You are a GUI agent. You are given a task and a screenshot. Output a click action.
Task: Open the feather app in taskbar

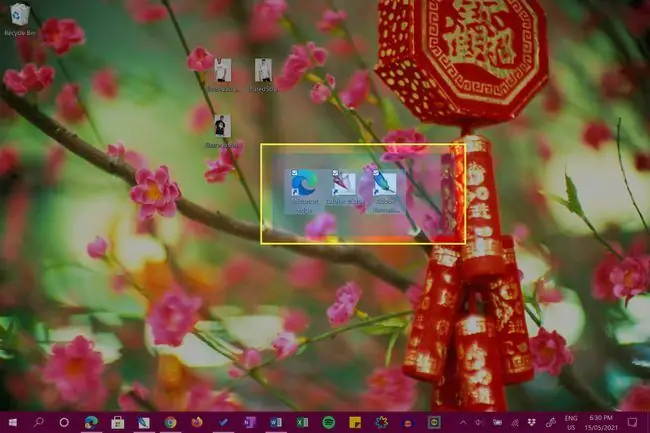point(144,422)
